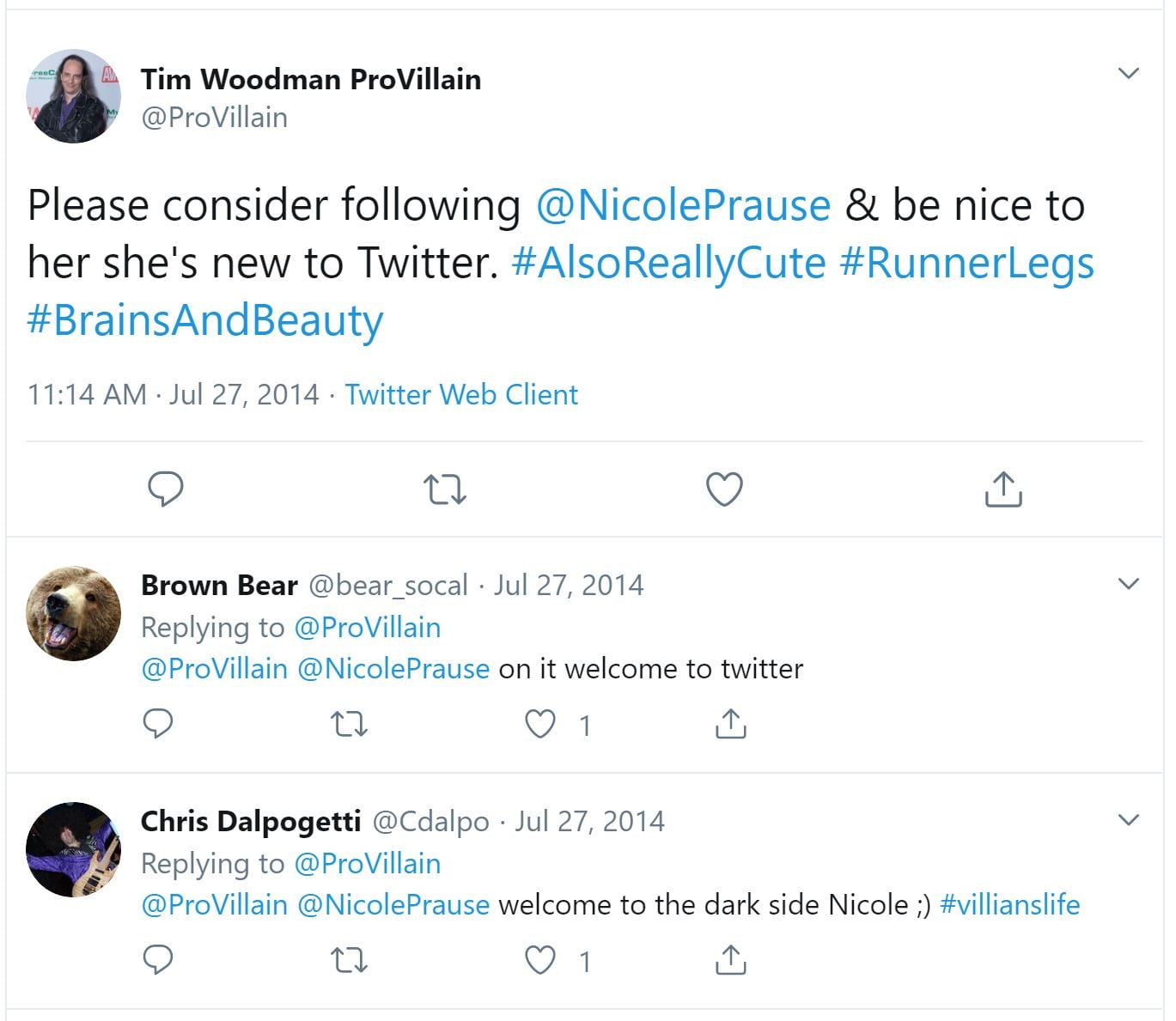Open the #BrainsAndBeauty hashtag
Image resolution: width=1176 pixels, height=1021 pixels.
point(205,320)
